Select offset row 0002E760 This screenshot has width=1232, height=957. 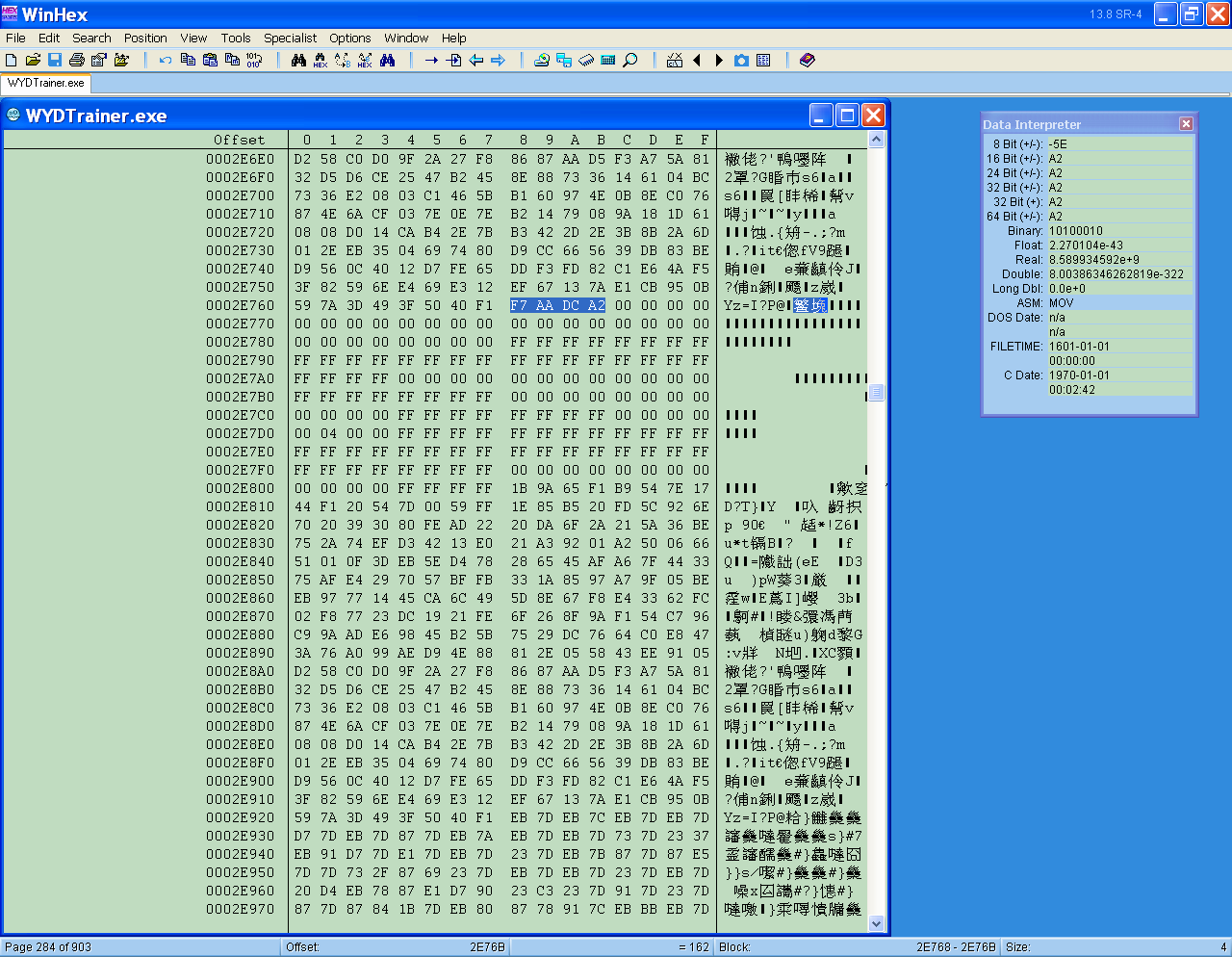(240, 305)
